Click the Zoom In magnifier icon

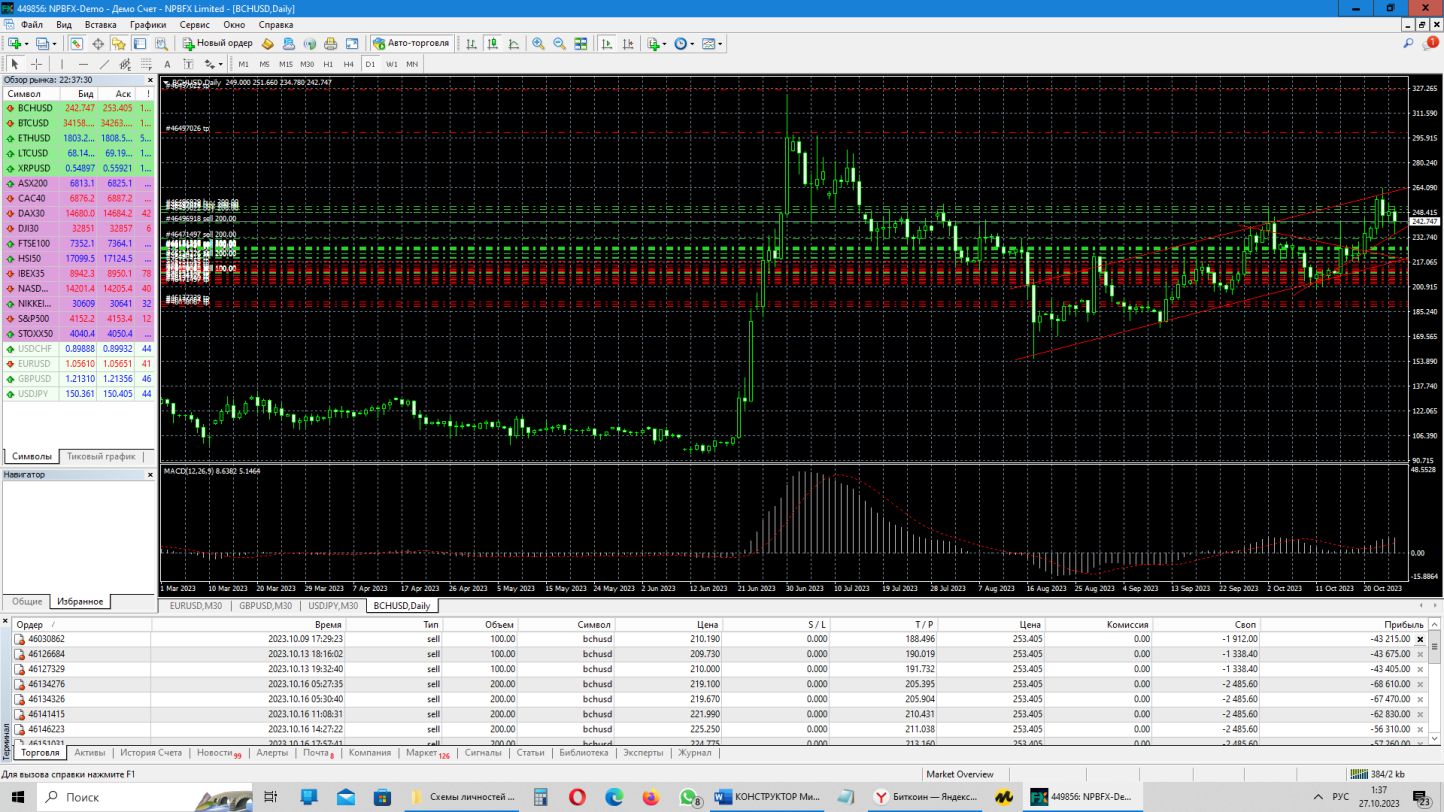coord(539,44)
